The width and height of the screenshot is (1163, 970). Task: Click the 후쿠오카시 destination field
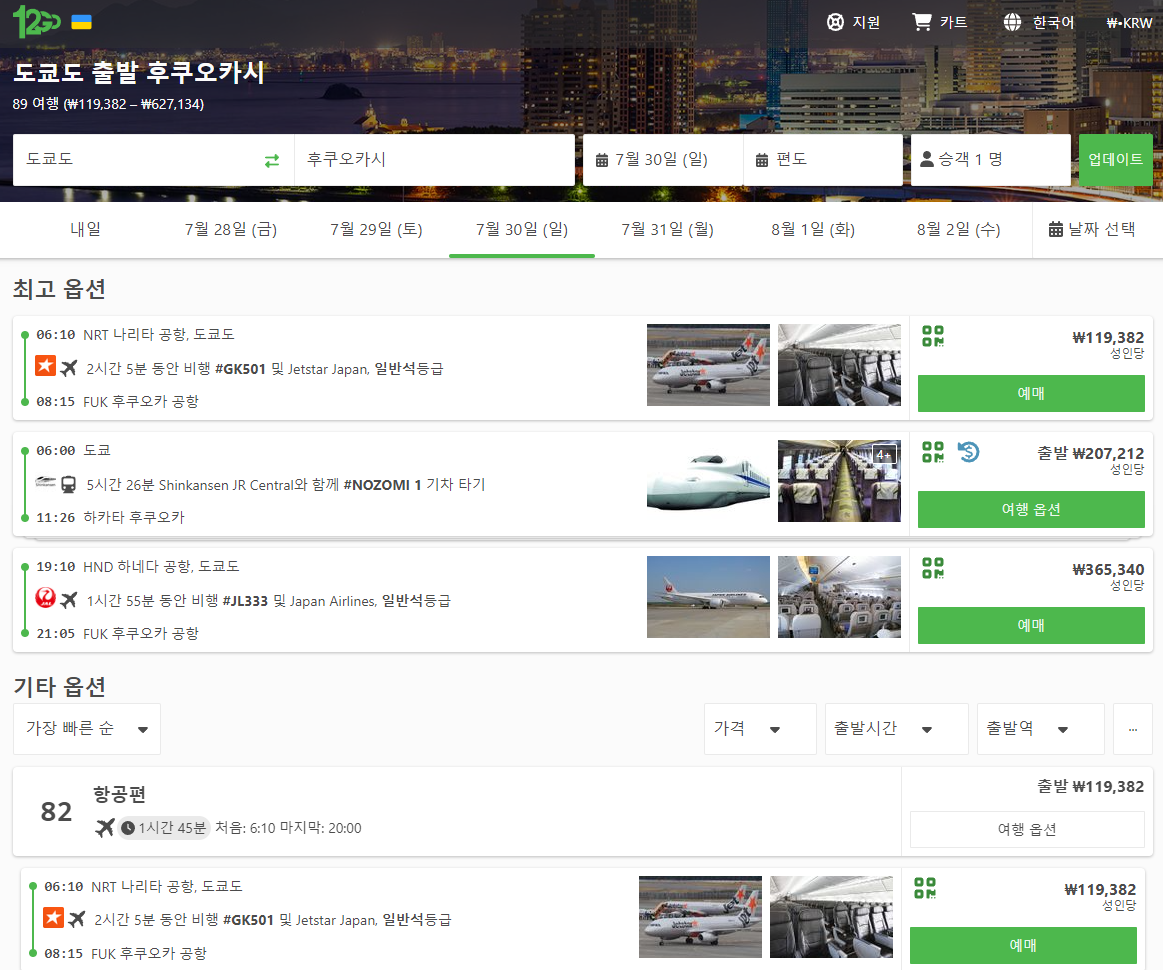pos(435,160)
